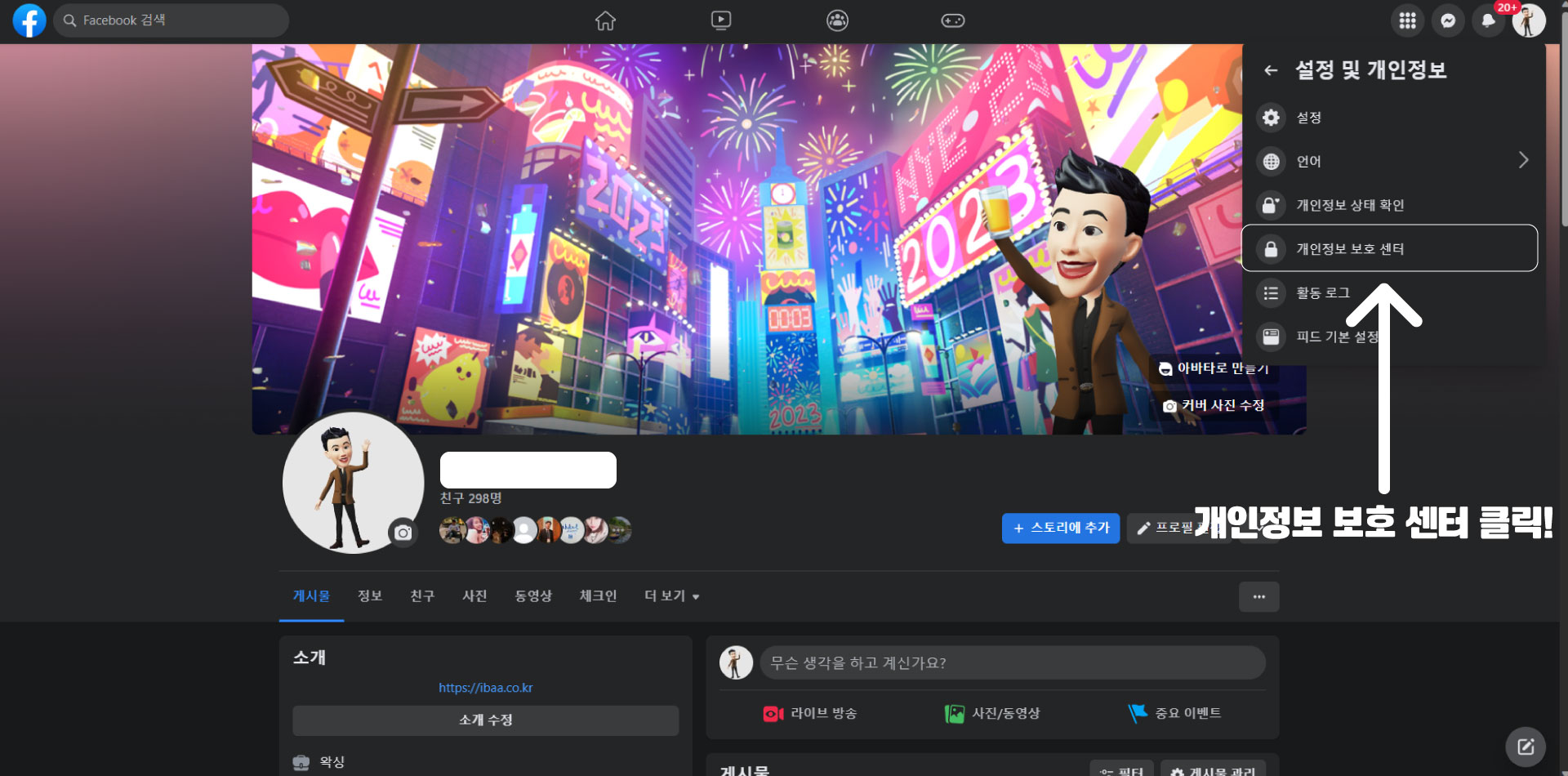Click the compose pencil icon bottom right
Viewport: 1568px width, 776px height.
pos(1527,745)
